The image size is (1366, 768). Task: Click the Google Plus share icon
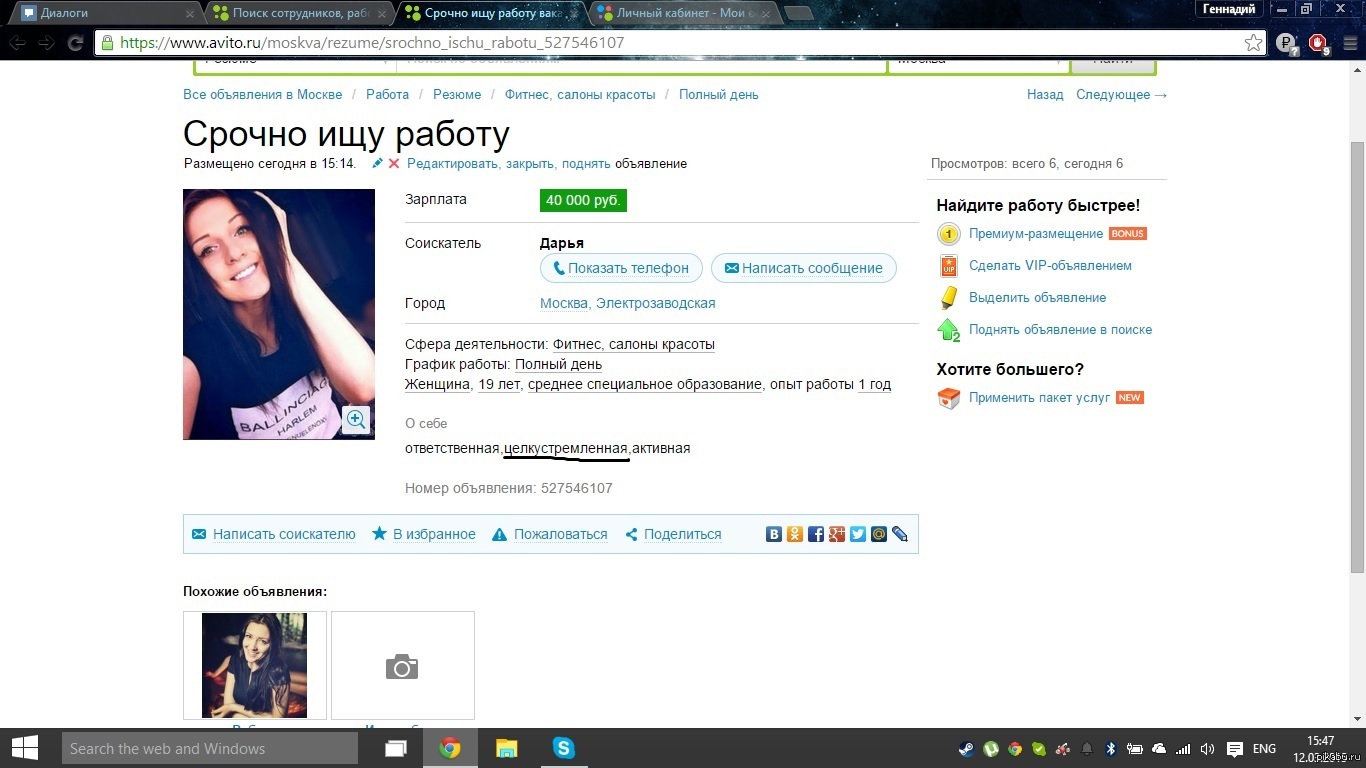coord(837,534)
